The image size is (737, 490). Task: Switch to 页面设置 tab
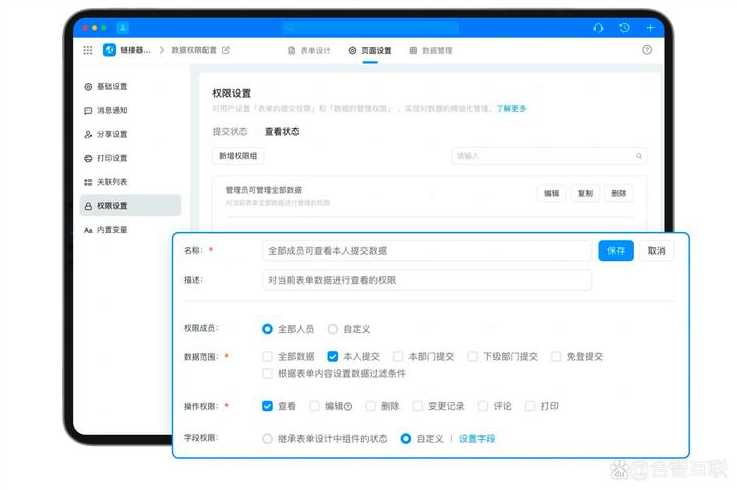click(x=370, y=50)
